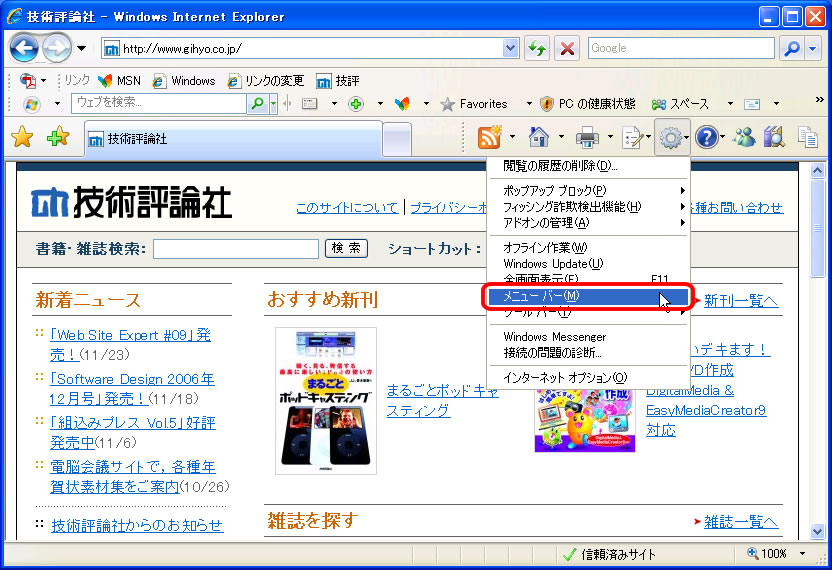Click the orange RSS Feeds icon

[x=489, y=137]
